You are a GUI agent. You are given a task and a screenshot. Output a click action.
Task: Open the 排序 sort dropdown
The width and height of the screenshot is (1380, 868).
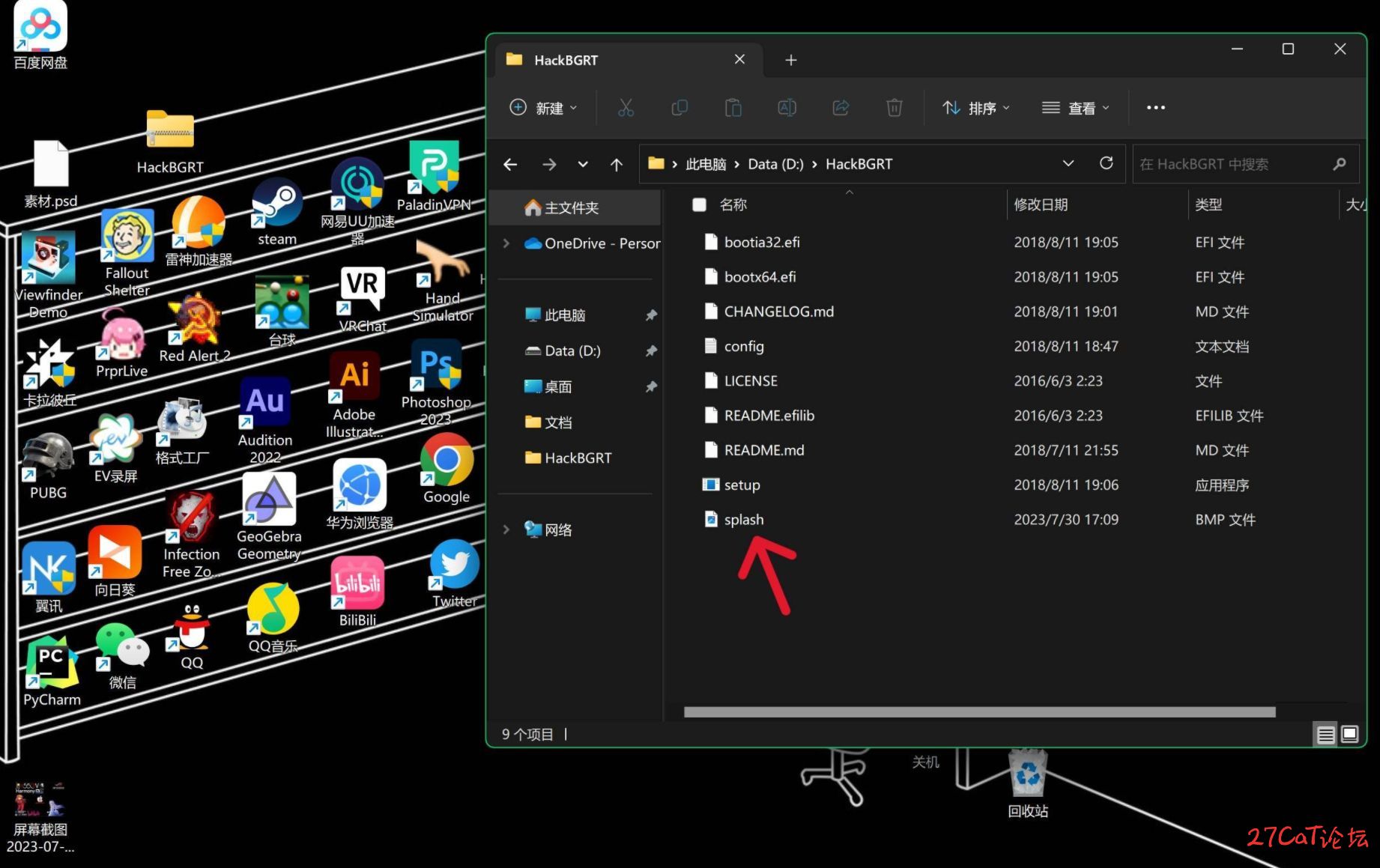click(x=976, y=108)
